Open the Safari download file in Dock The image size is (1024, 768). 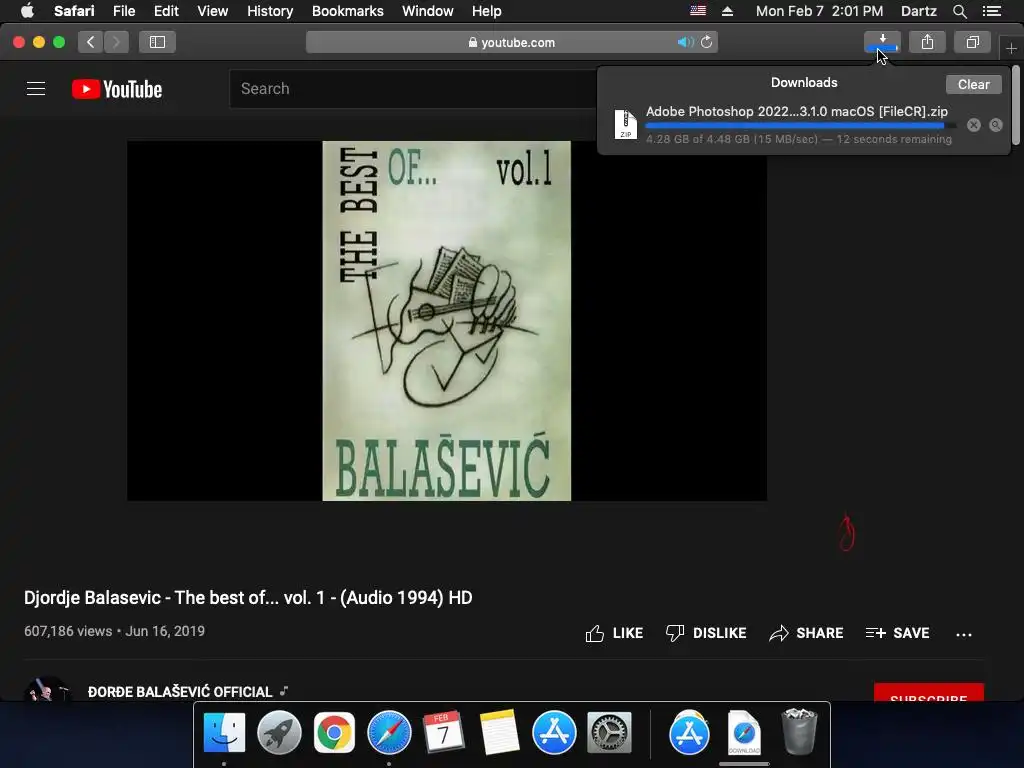(744, 733)
